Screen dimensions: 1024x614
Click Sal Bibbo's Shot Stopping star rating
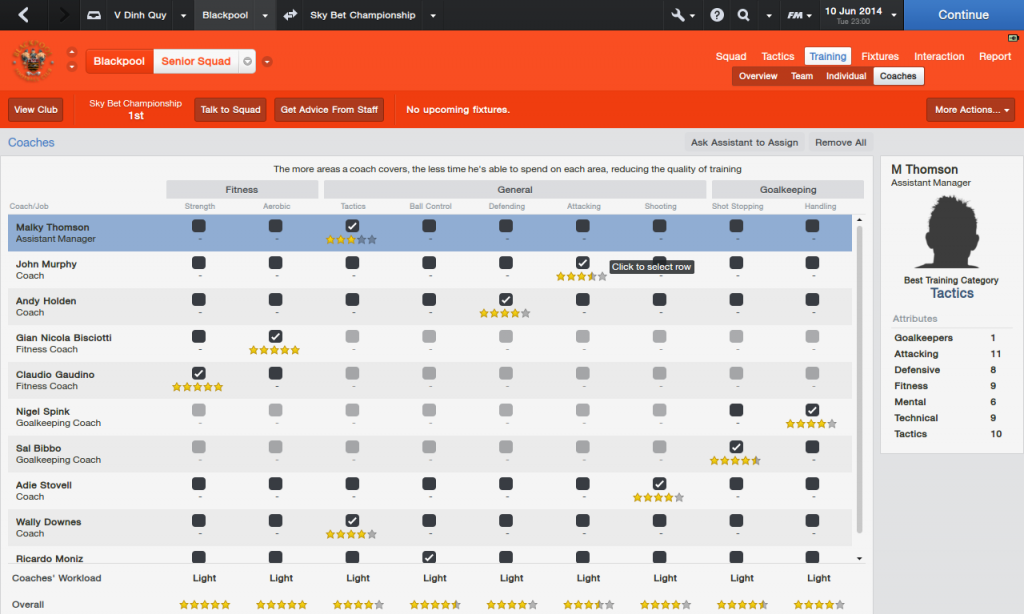735,460
